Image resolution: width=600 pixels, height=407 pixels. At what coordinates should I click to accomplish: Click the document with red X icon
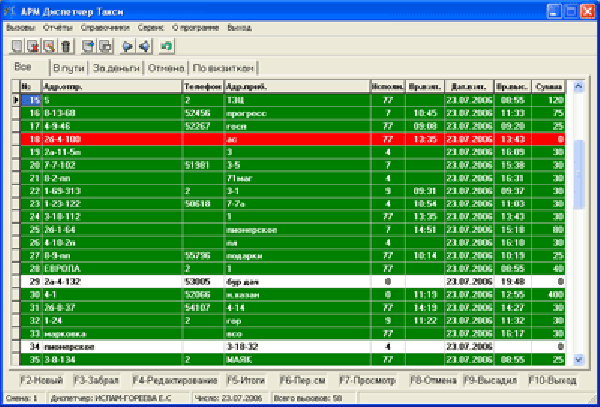(x=32, y=46)
